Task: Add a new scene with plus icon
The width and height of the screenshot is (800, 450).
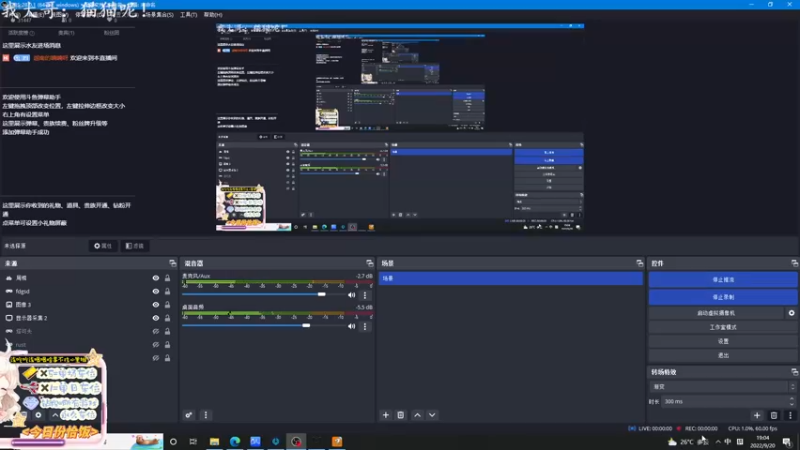Action: [x=386, y=415]
